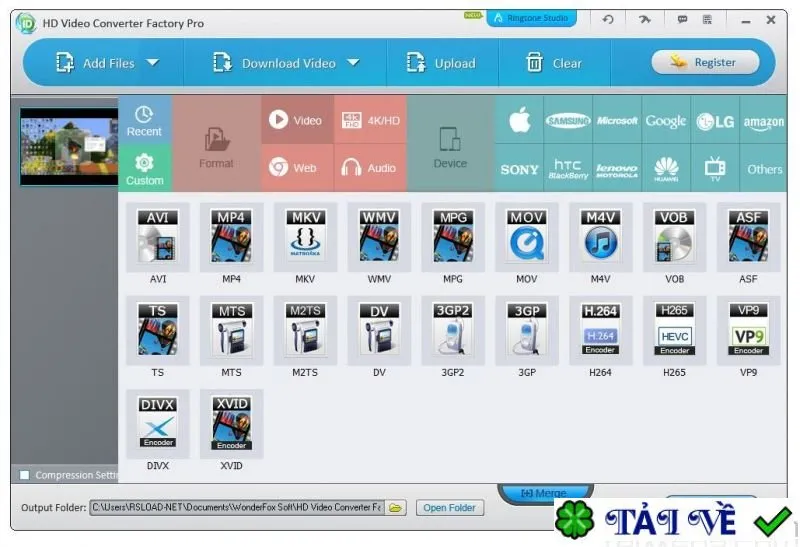Open Others device category
800x547 pixels.
tap(764, 168)
